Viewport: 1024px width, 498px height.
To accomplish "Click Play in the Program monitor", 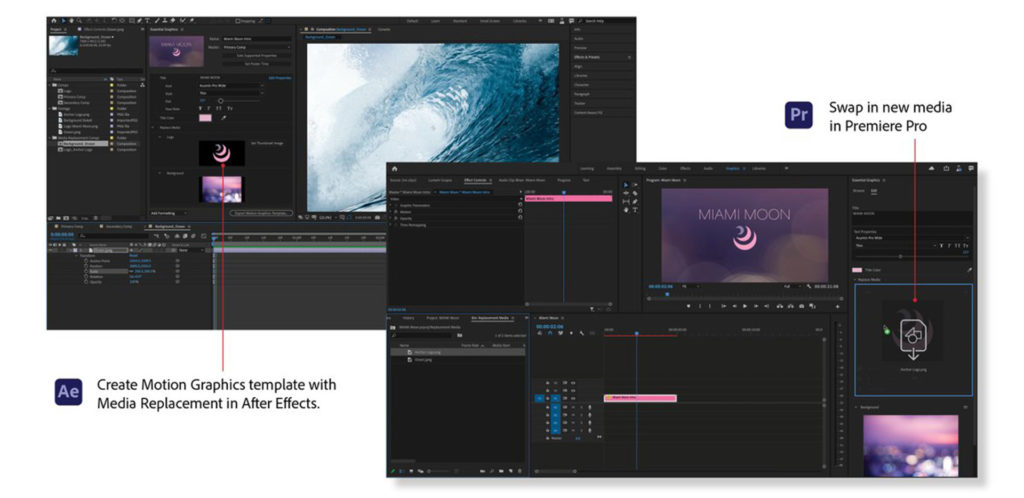I will [745, 306].
